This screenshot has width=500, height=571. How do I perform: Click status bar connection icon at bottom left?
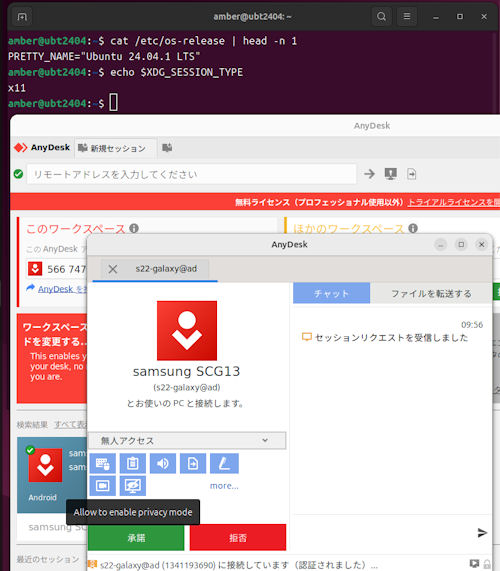tap(92, 564)
